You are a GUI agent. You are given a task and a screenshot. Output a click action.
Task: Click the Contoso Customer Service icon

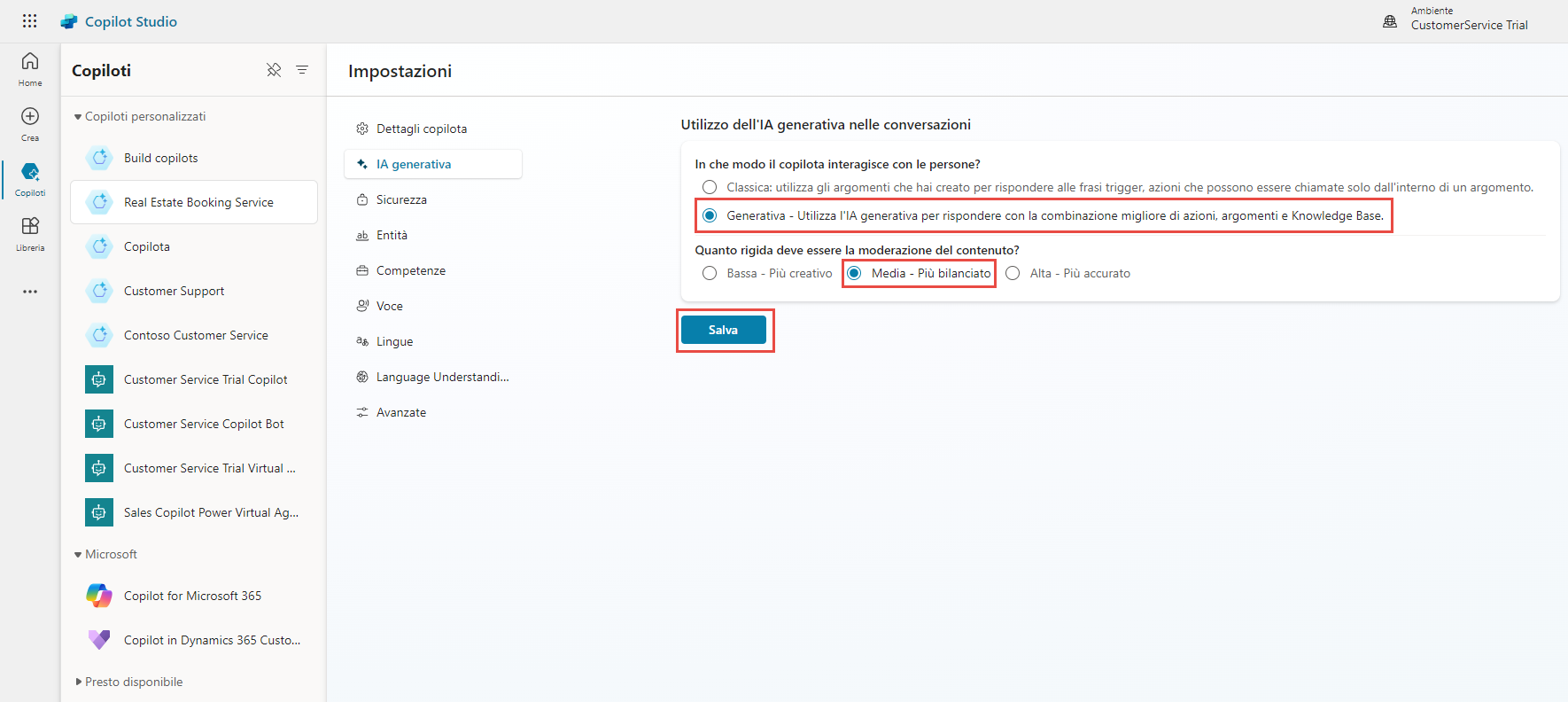(x=99, y=335)
